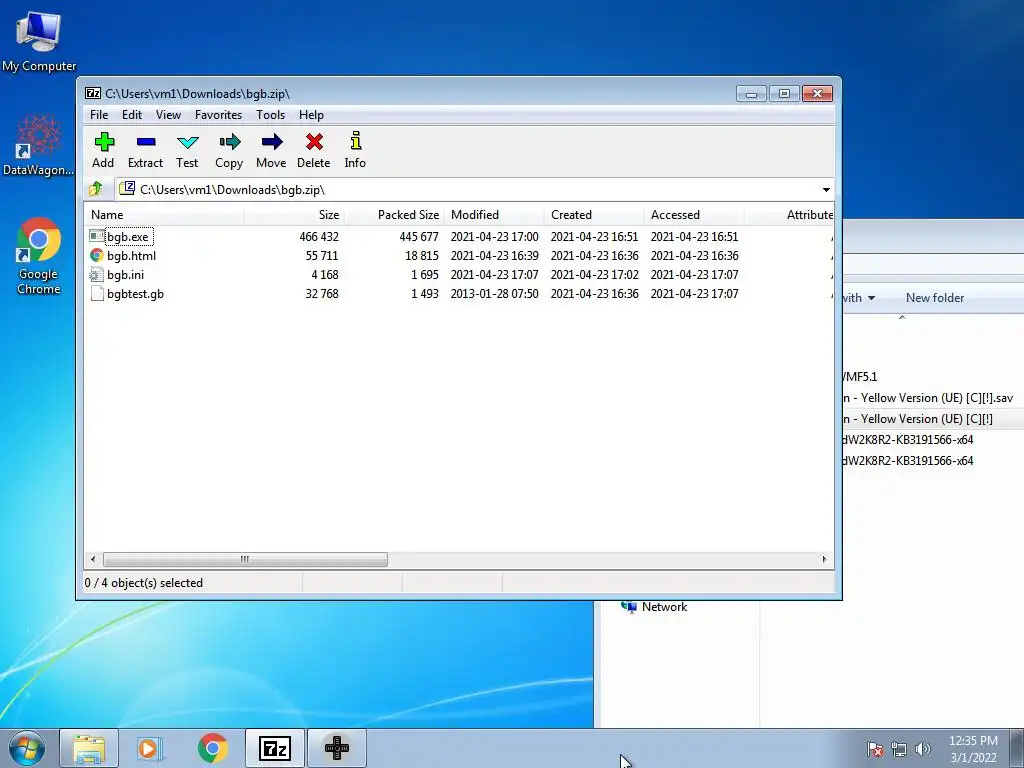Click the packed size 18 815
Viewport: 1024px width, 768px height.
(x=422, y=255)
